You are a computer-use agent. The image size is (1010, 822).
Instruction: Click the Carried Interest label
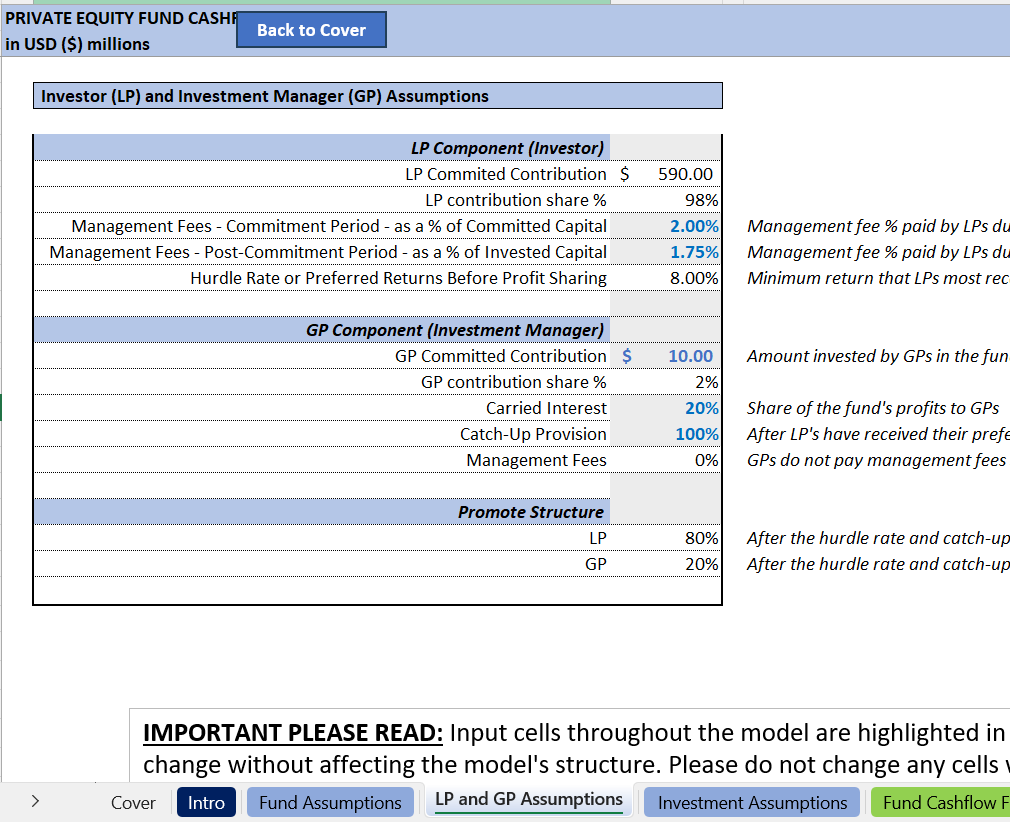(x=546, y=408)
